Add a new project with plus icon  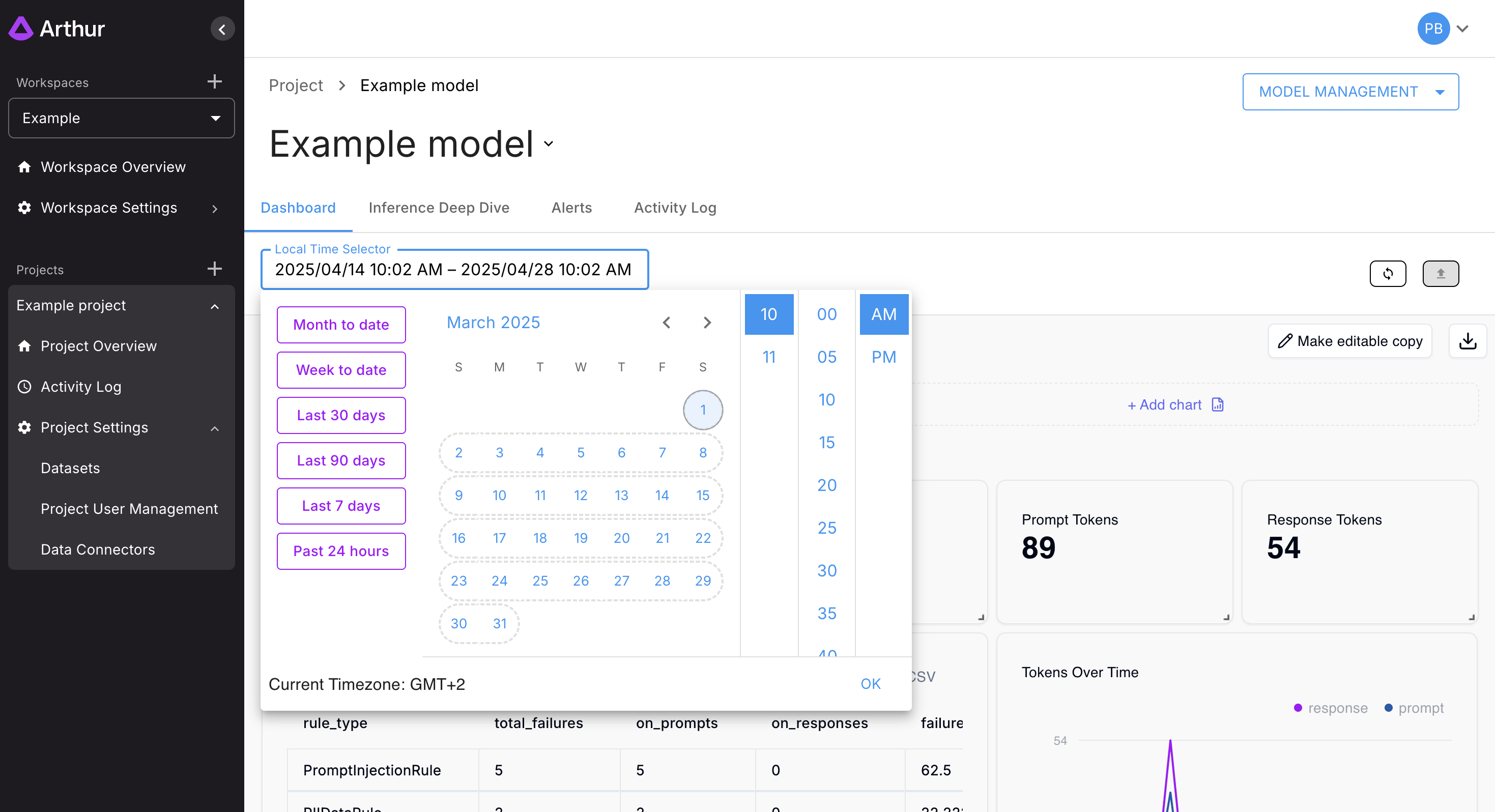tap(214, 269)
